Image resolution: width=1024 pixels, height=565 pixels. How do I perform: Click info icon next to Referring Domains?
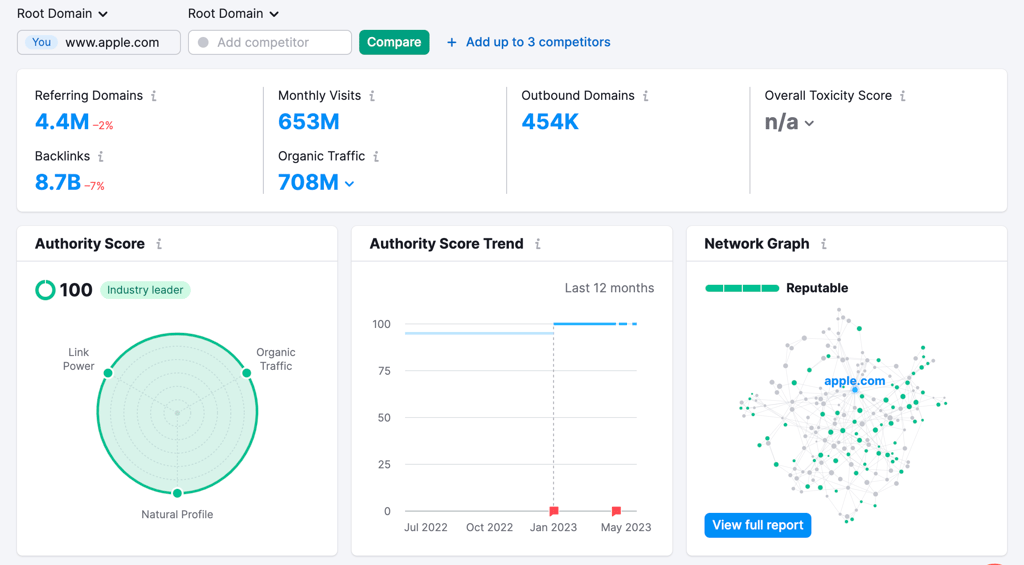[x=154, y=96]
